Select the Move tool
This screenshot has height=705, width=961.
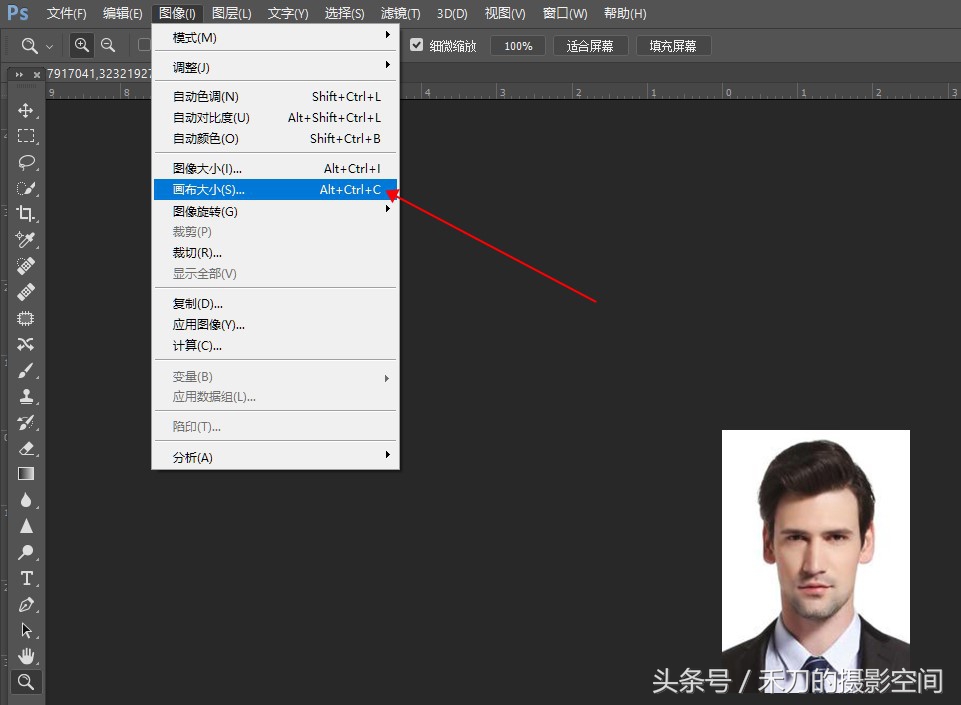coord(26,112)
